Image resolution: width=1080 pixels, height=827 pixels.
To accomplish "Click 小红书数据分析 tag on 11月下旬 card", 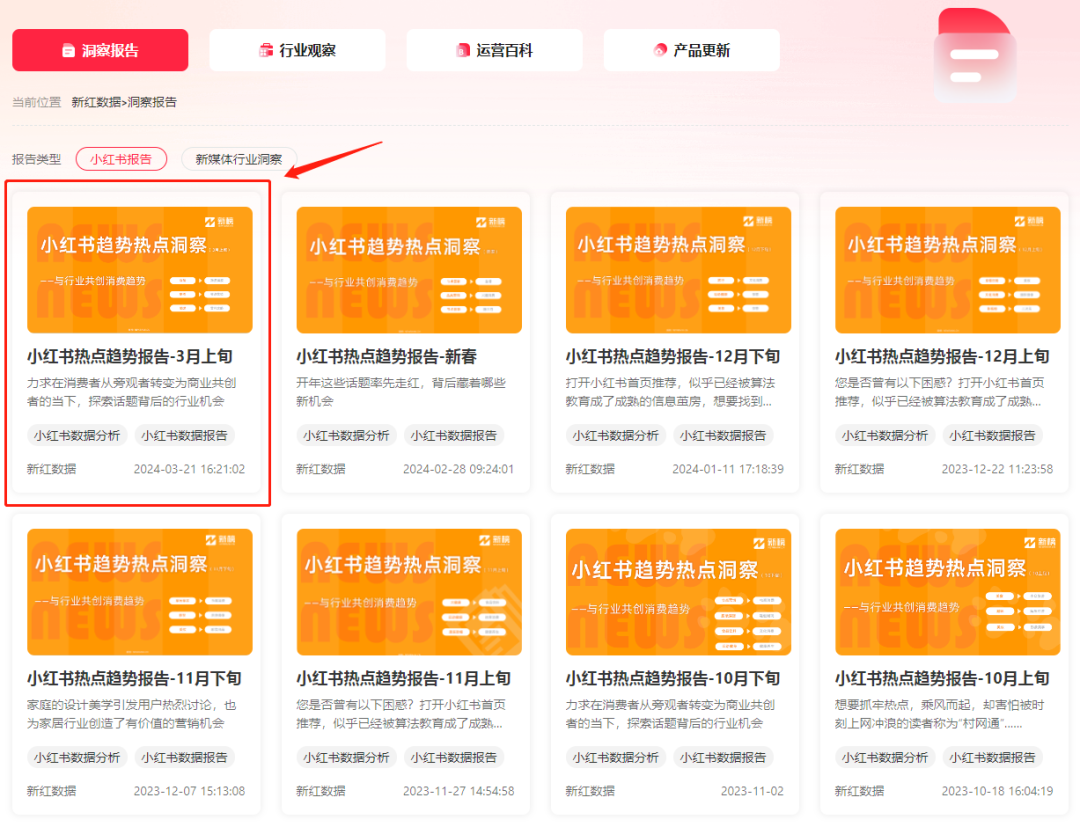I will tap(77, 758).
